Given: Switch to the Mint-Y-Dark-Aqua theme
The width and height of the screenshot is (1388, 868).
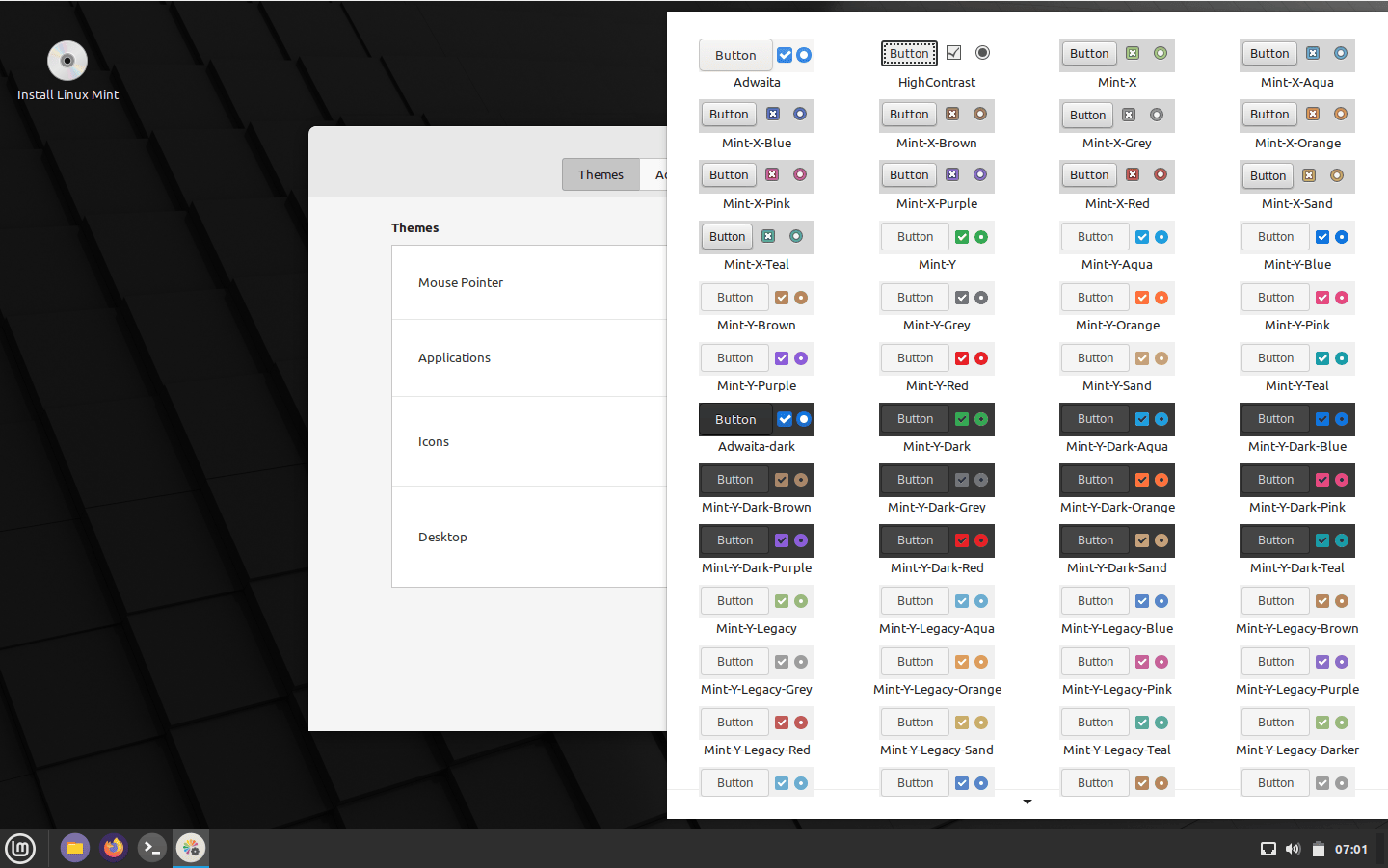Looking at the screenshot, I should coord(1117,429).
